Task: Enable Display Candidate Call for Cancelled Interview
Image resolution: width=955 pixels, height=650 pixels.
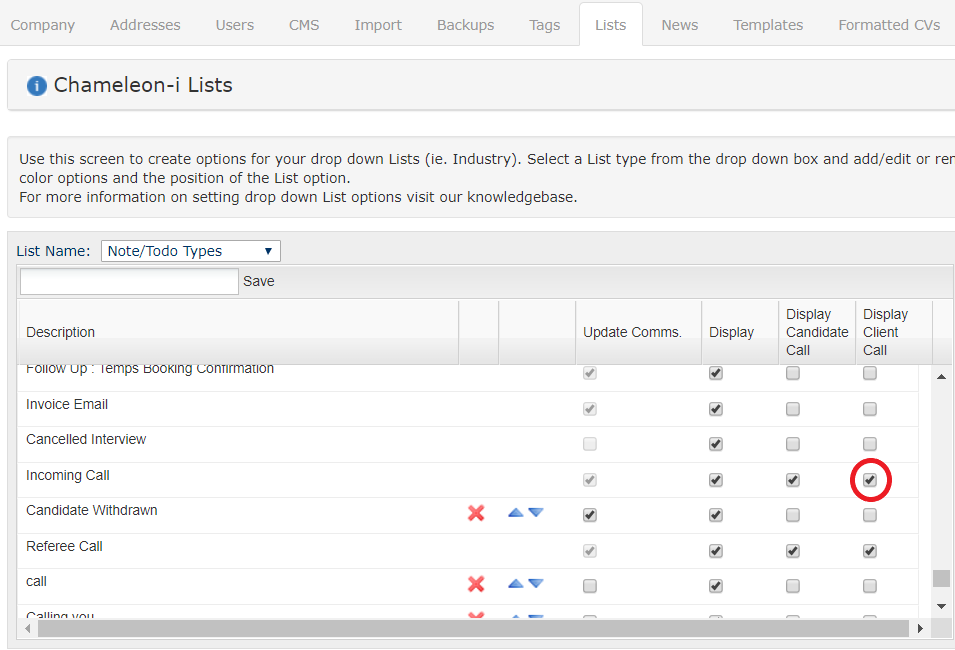Action: pos(792,444)
